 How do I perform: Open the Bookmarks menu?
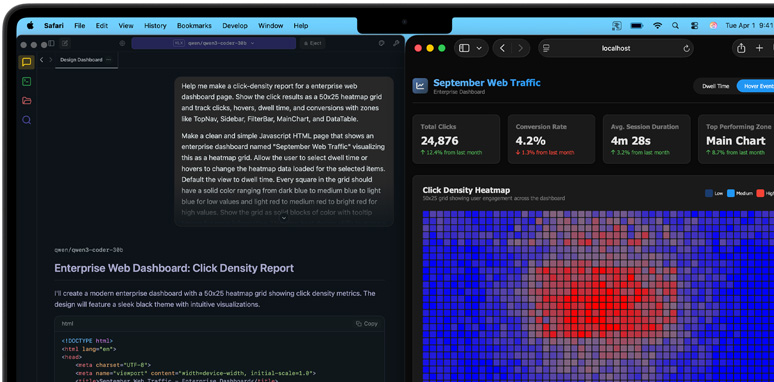(194, 26)
